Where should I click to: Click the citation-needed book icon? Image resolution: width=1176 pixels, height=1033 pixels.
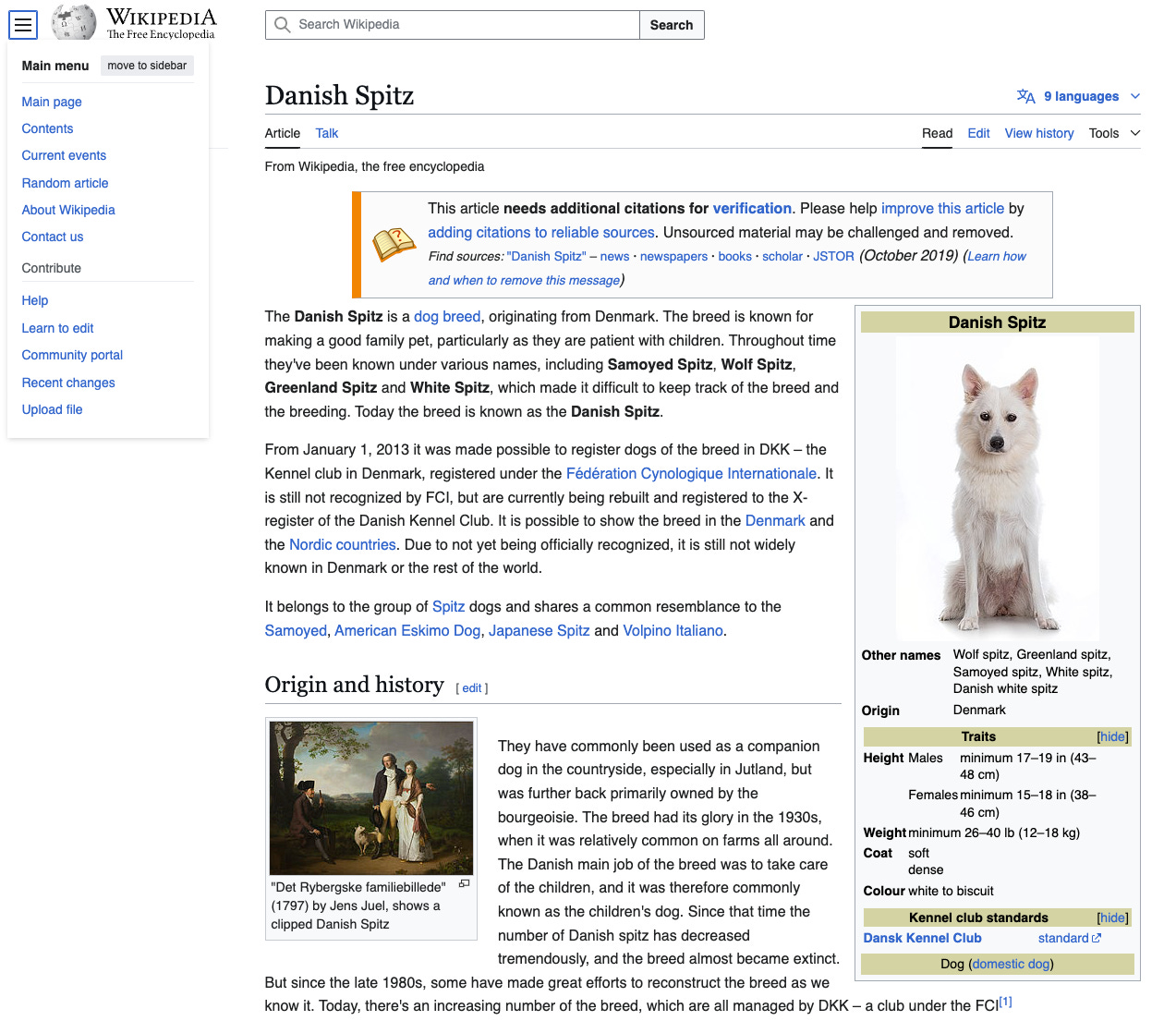(x=394, y=245)
